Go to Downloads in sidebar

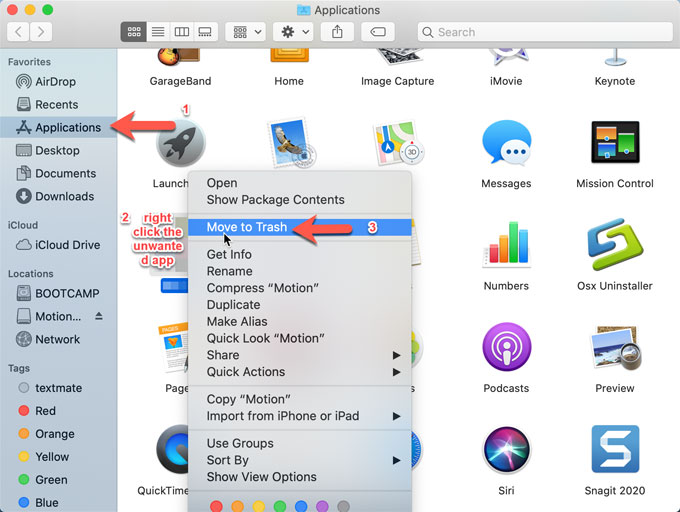(64, 196)
